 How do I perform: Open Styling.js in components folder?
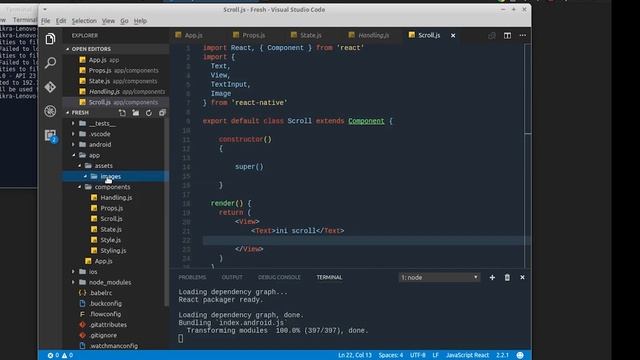113,251
